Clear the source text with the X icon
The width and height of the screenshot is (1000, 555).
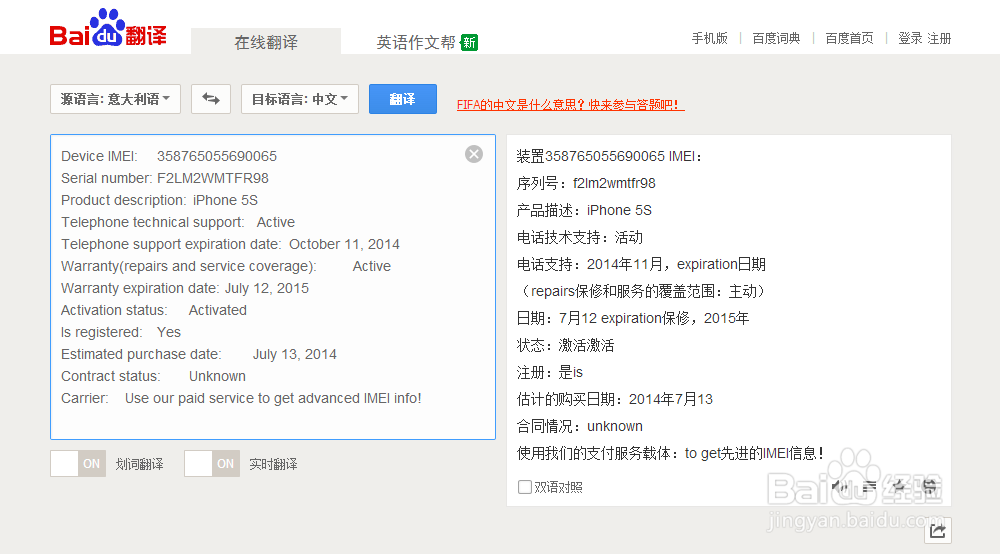(474, 154)
